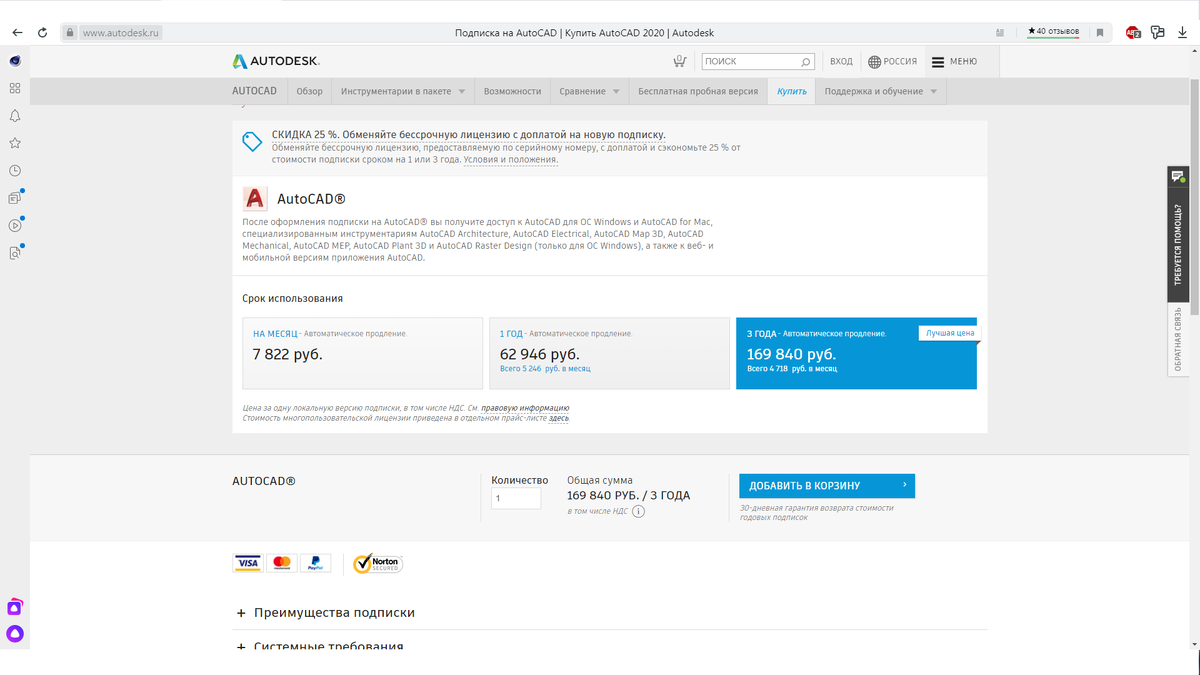Open the browser downloads arrow icon

1183,32
